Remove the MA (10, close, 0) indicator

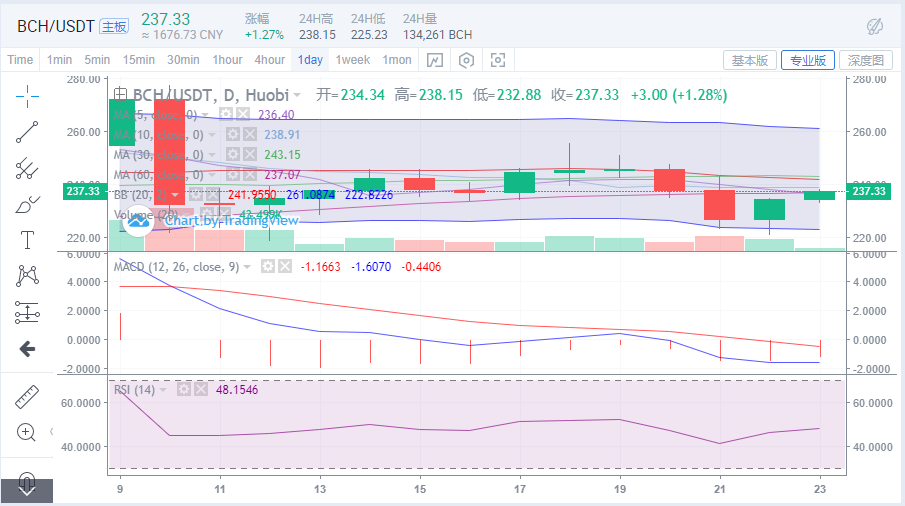(249, 134)
